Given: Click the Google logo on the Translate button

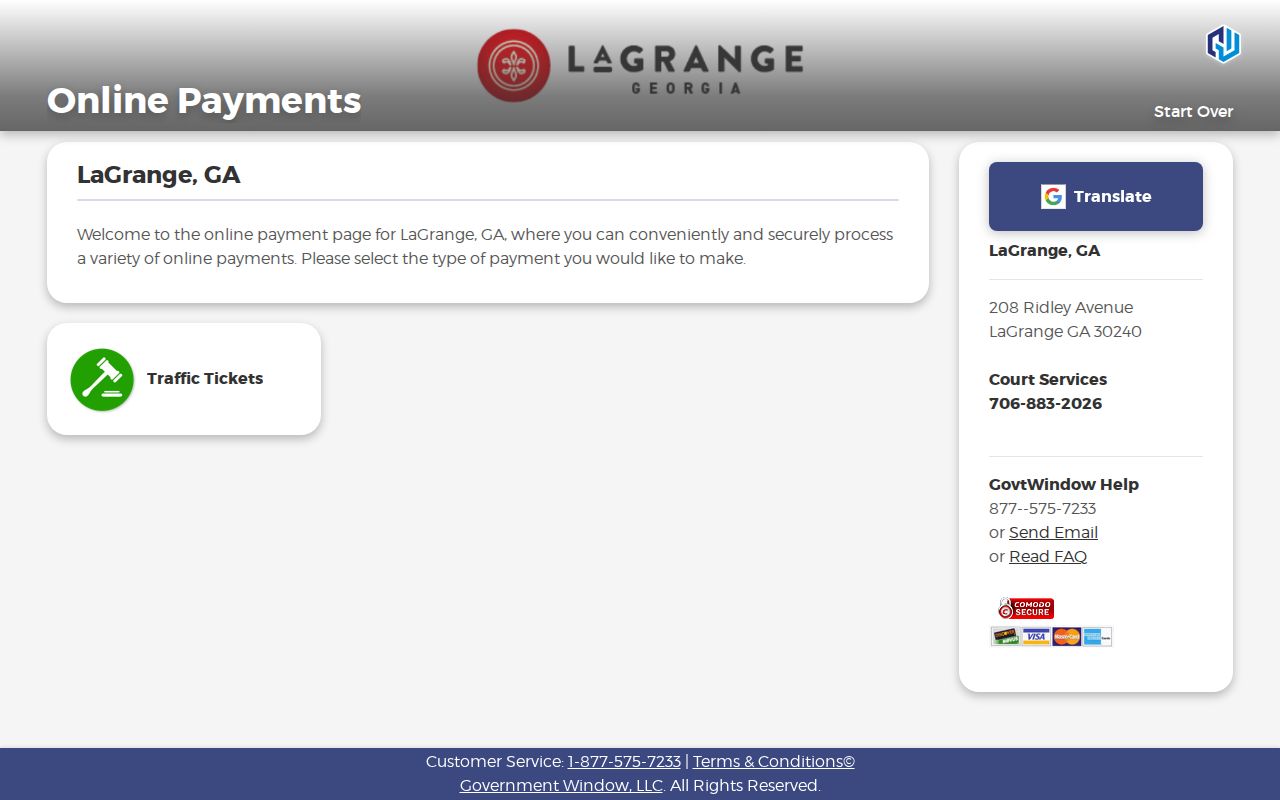Looking at the screenshot, I should pyautogui.click(x=1053, y=196).
